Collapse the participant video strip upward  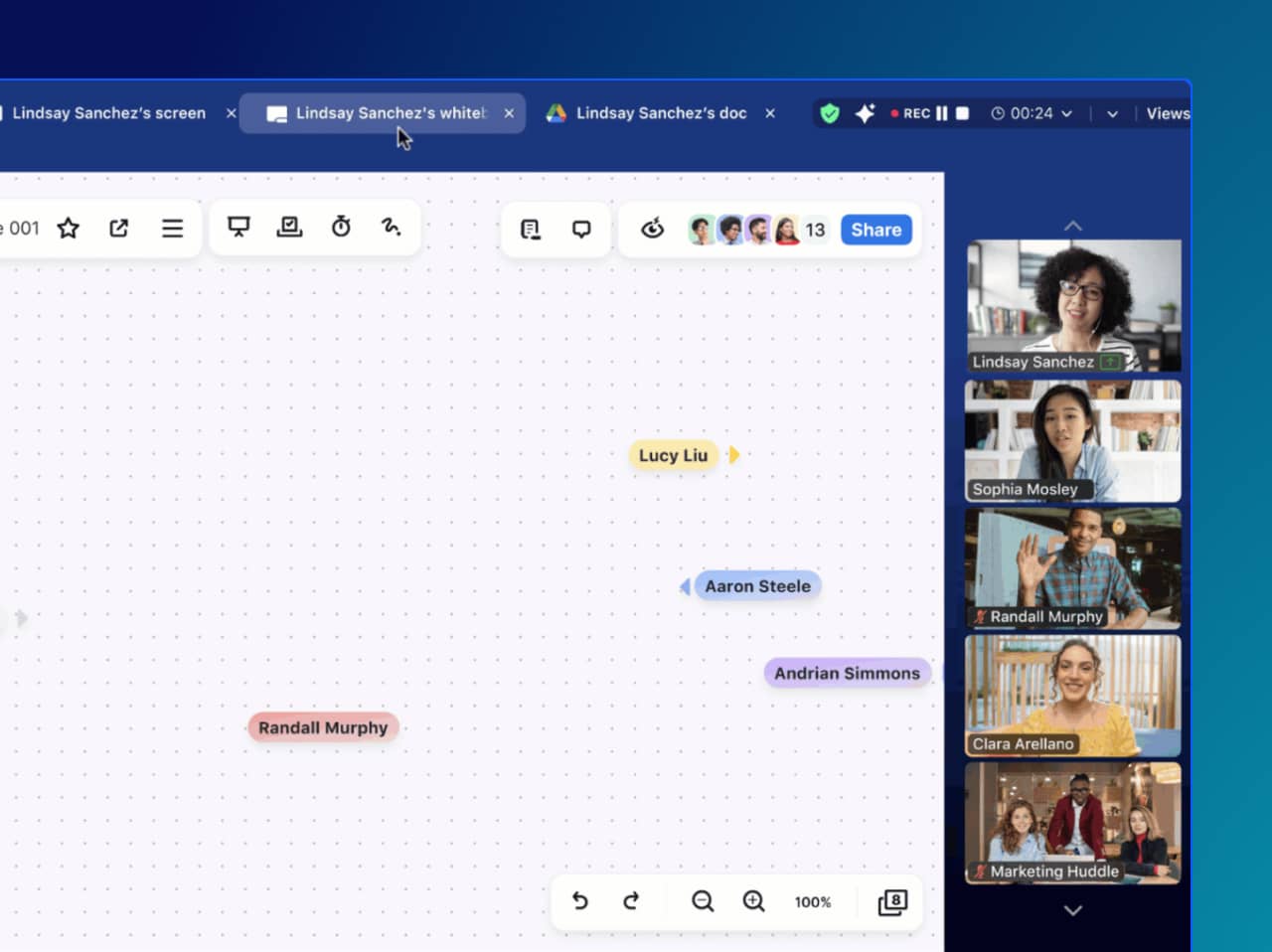click(1072, 226)
